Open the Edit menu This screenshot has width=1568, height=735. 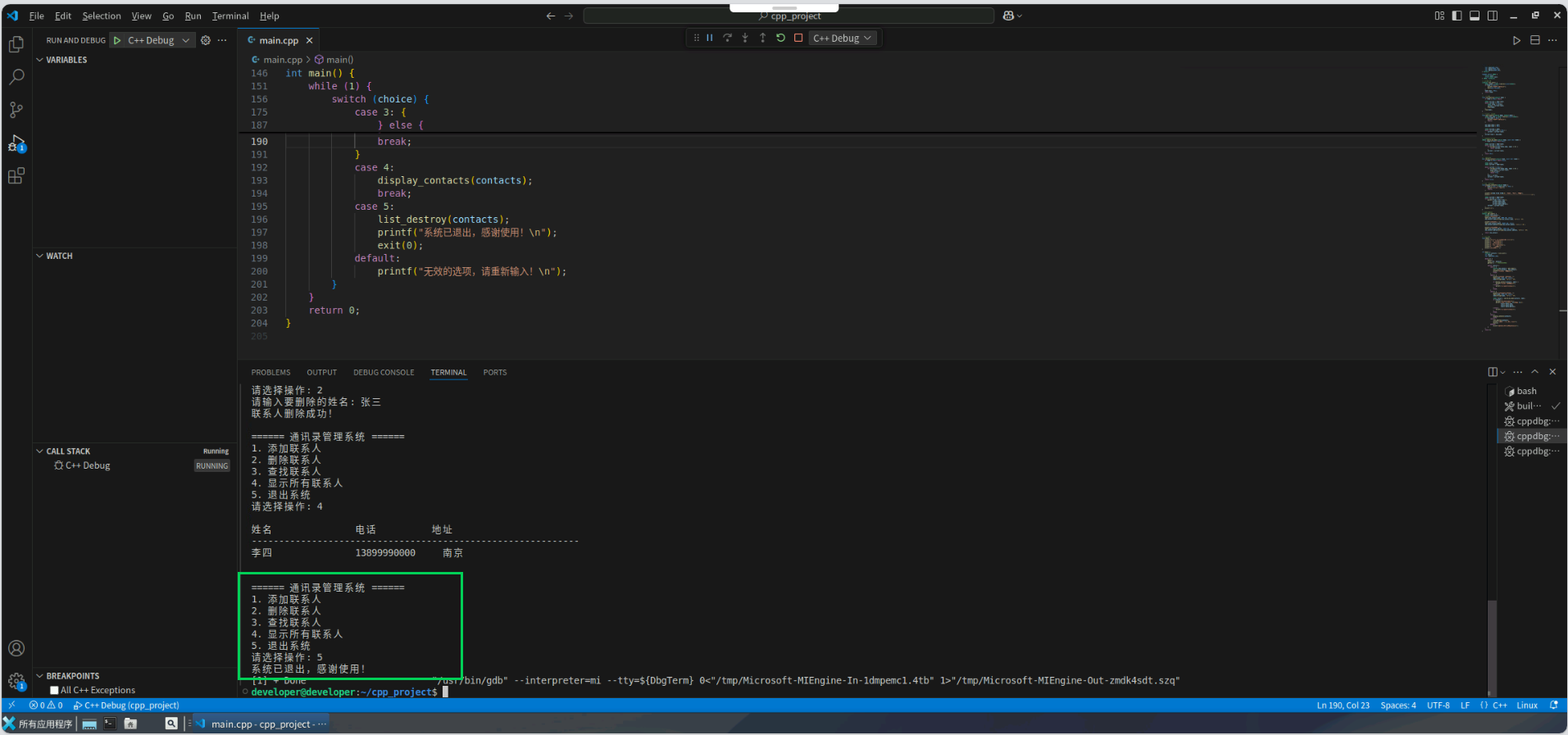pyautogui.click(x=63, y=16)
